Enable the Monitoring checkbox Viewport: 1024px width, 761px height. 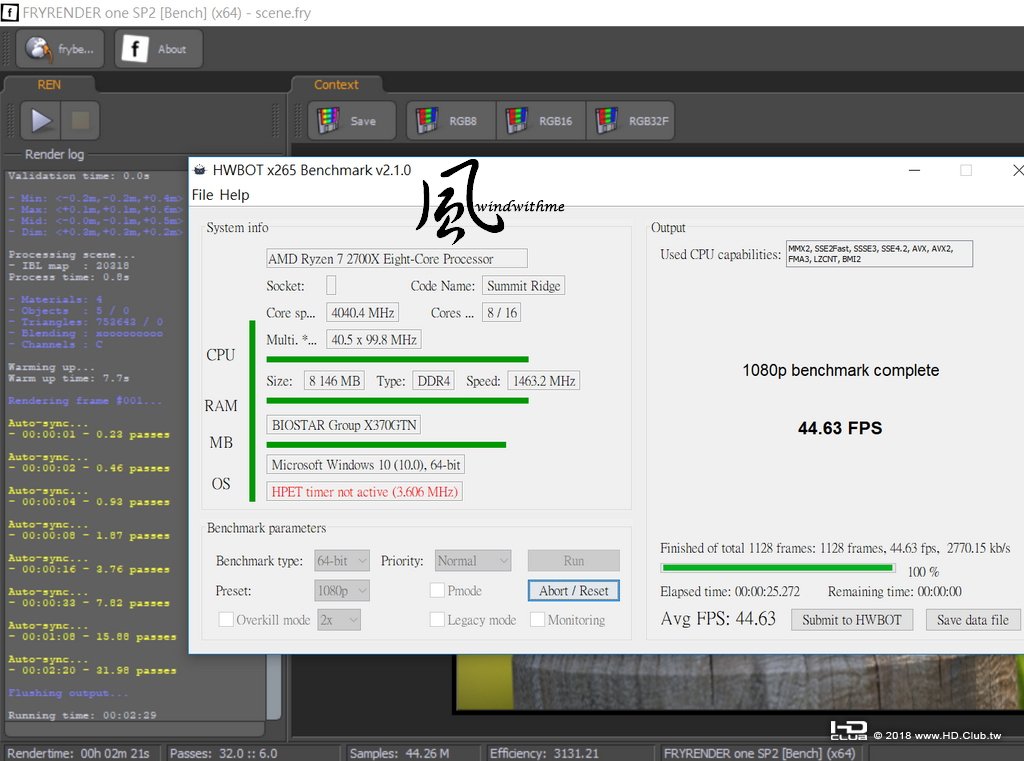(x=537, y=620)
